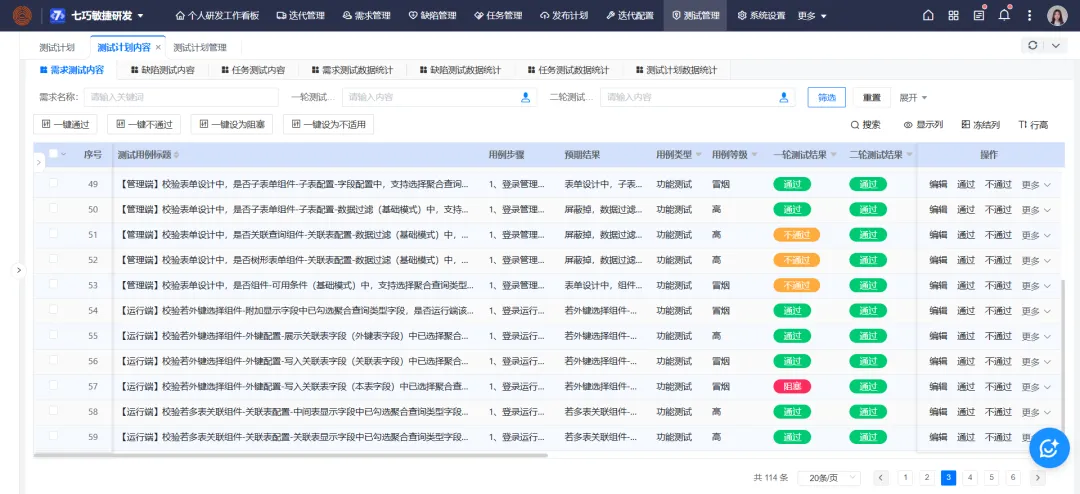Open the notification bell
Screen dimensions: 1080x494
[x=1004, y=16]
